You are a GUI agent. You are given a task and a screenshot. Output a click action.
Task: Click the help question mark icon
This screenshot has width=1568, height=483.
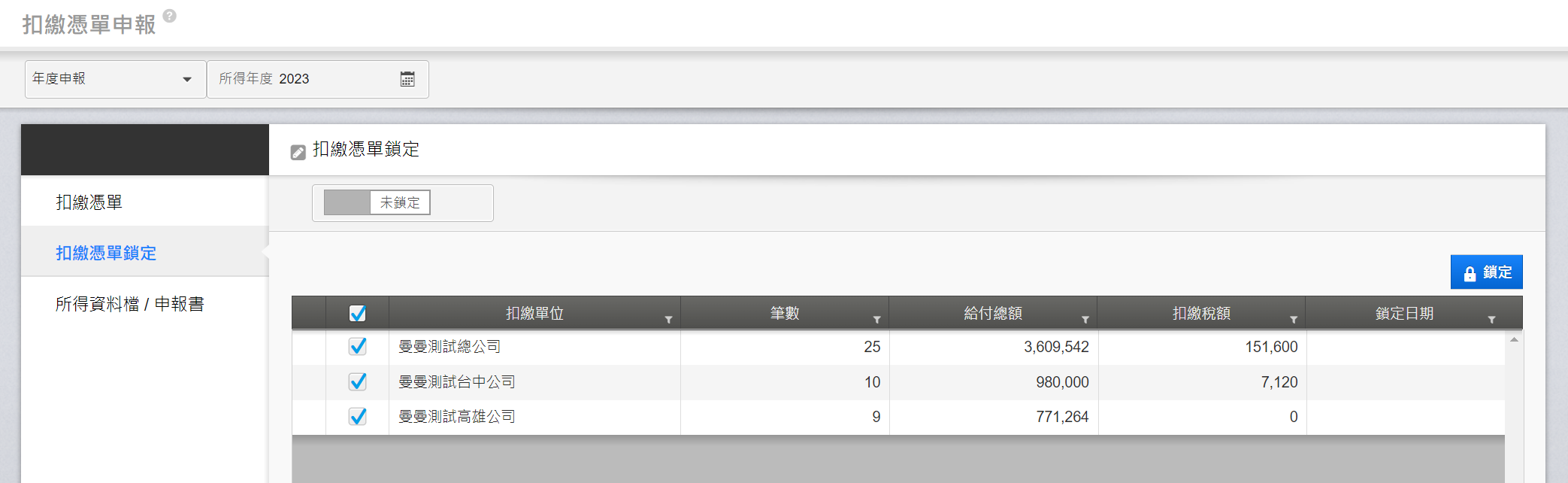pos(170,16)
